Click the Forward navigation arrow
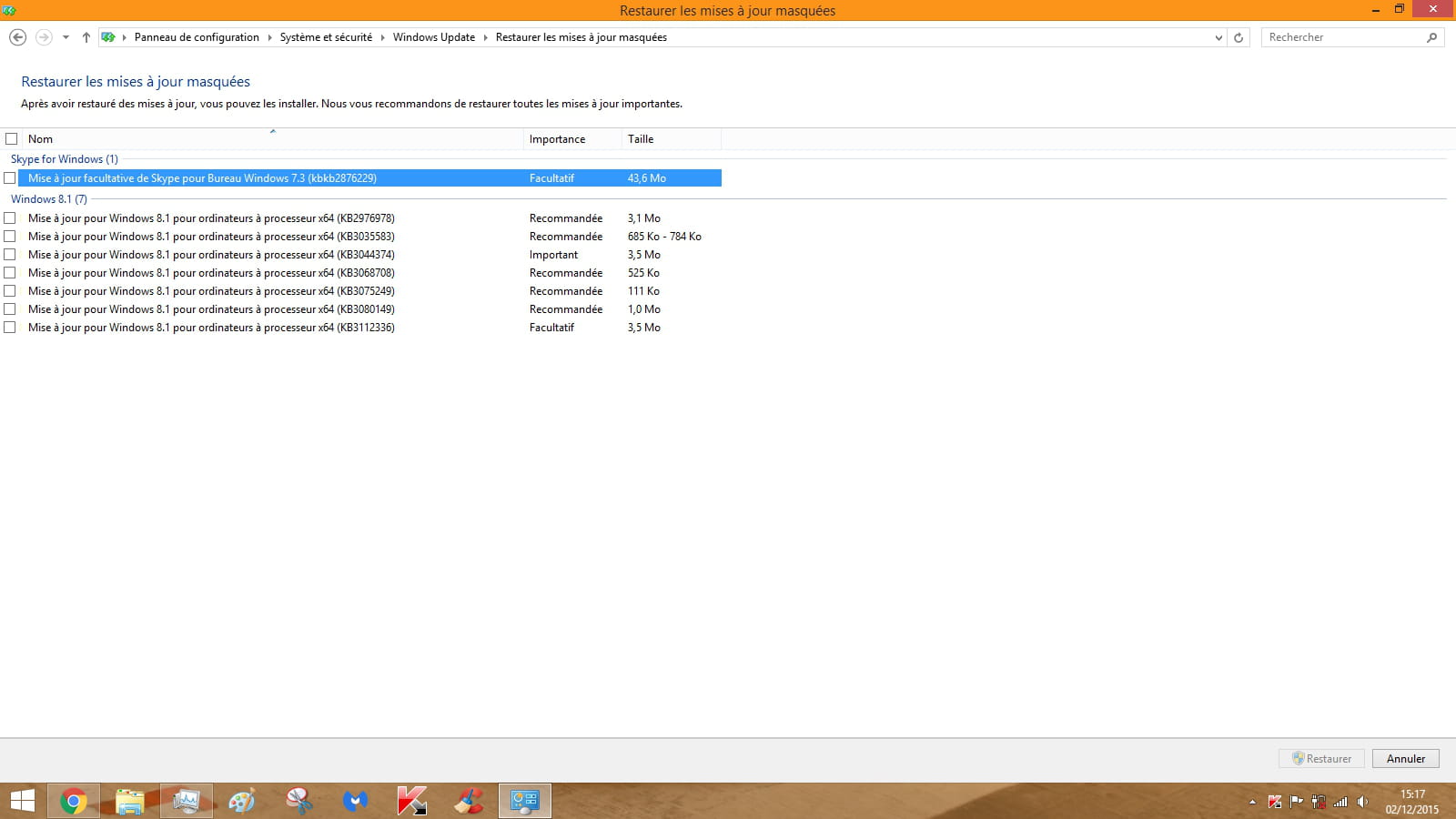Image resolution: width=1456 pixels, height=819 pixels. point(44,37)
